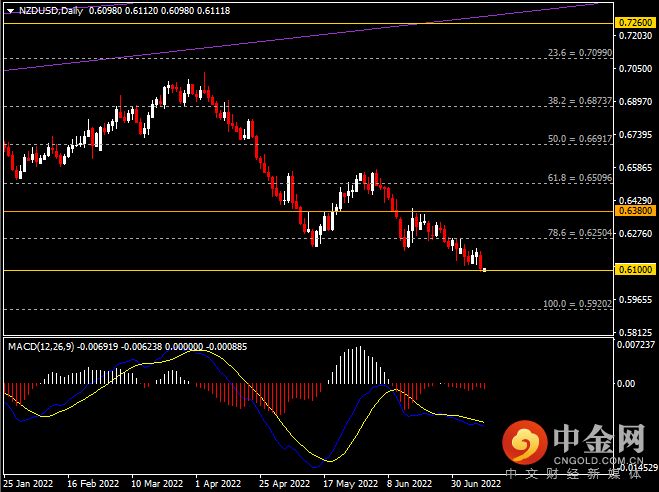The width and height of the screenshot is (659, 492).
Task: Click the 0.72030 price axis value
Action: tap(635, 36)
